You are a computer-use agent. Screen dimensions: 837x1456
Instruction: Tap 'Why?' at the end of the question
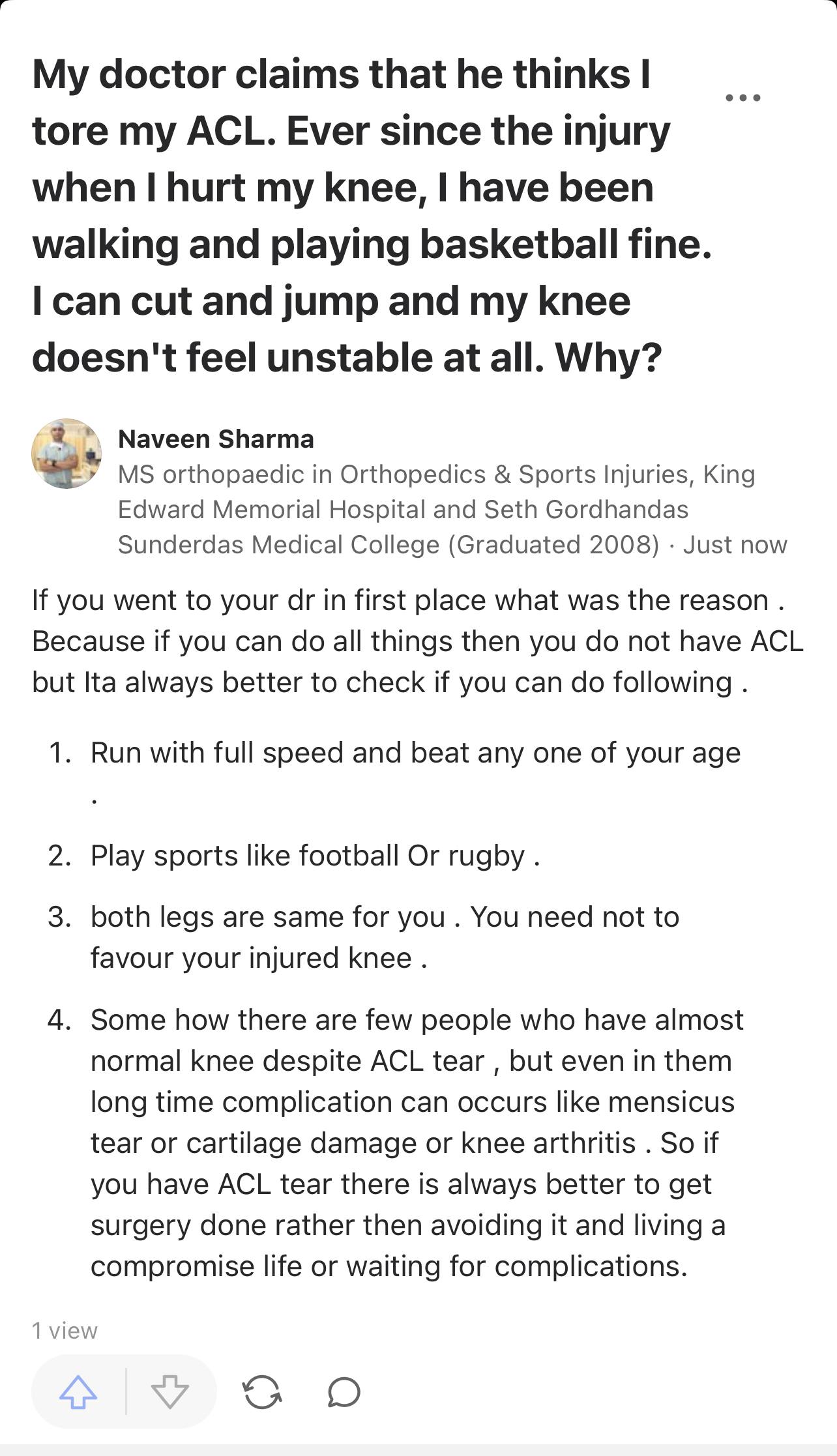coord(608,357)
